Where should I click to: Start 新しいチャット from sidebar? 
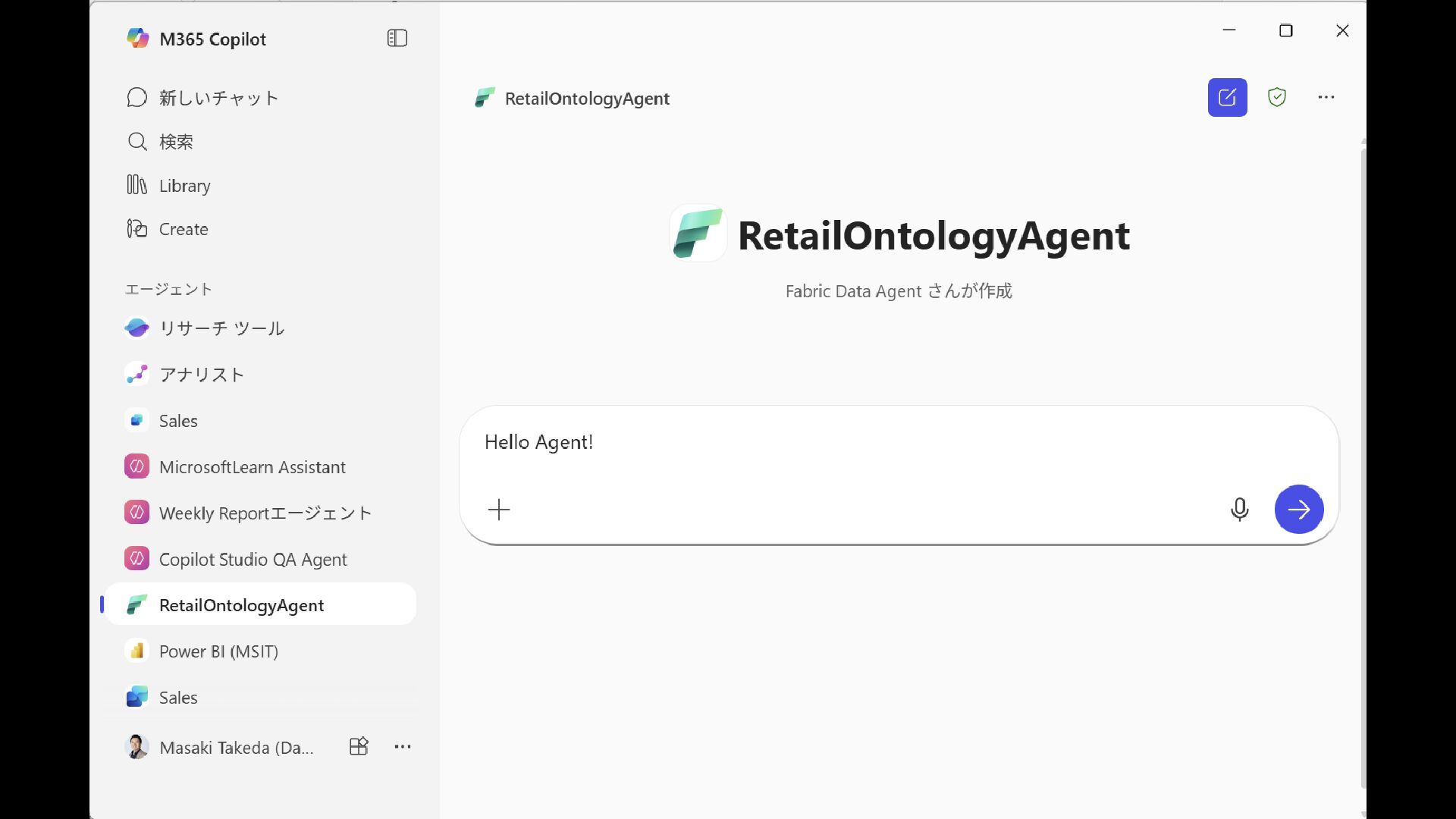click(x=218, y=98)
